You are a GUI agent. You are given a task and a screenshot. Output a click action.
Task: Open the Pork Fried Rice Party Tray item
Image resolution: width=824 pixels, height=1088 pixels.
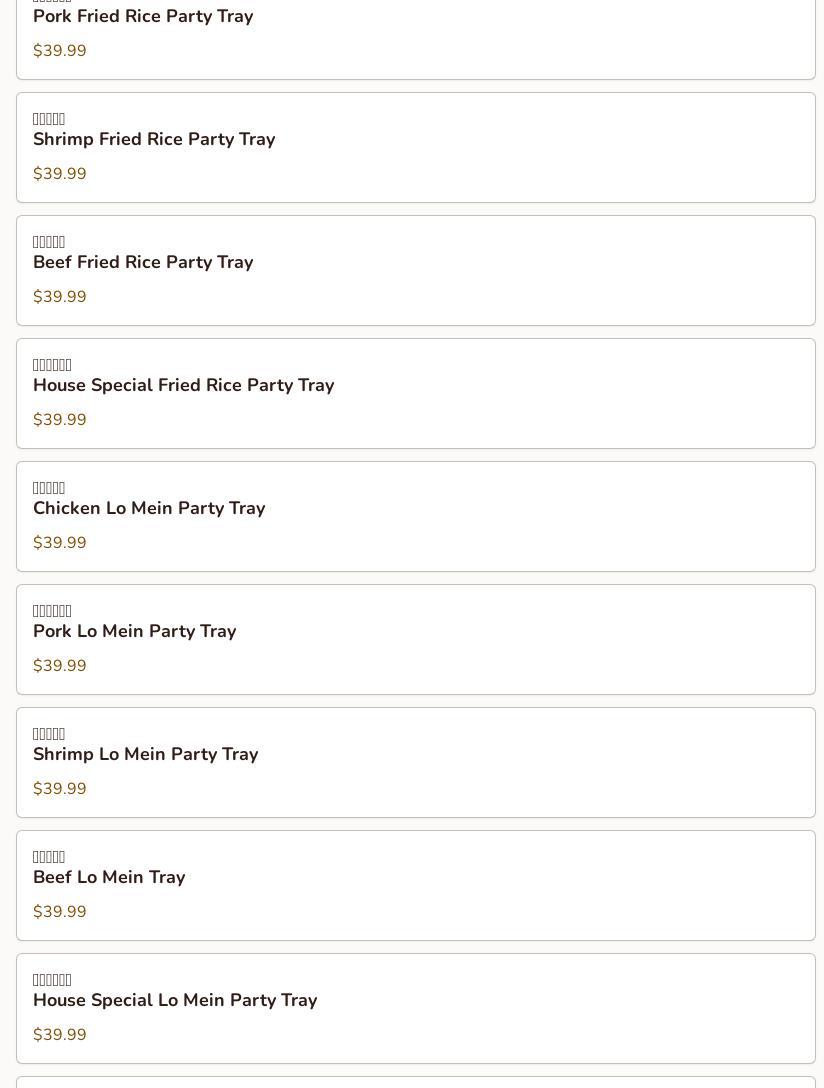143,17
